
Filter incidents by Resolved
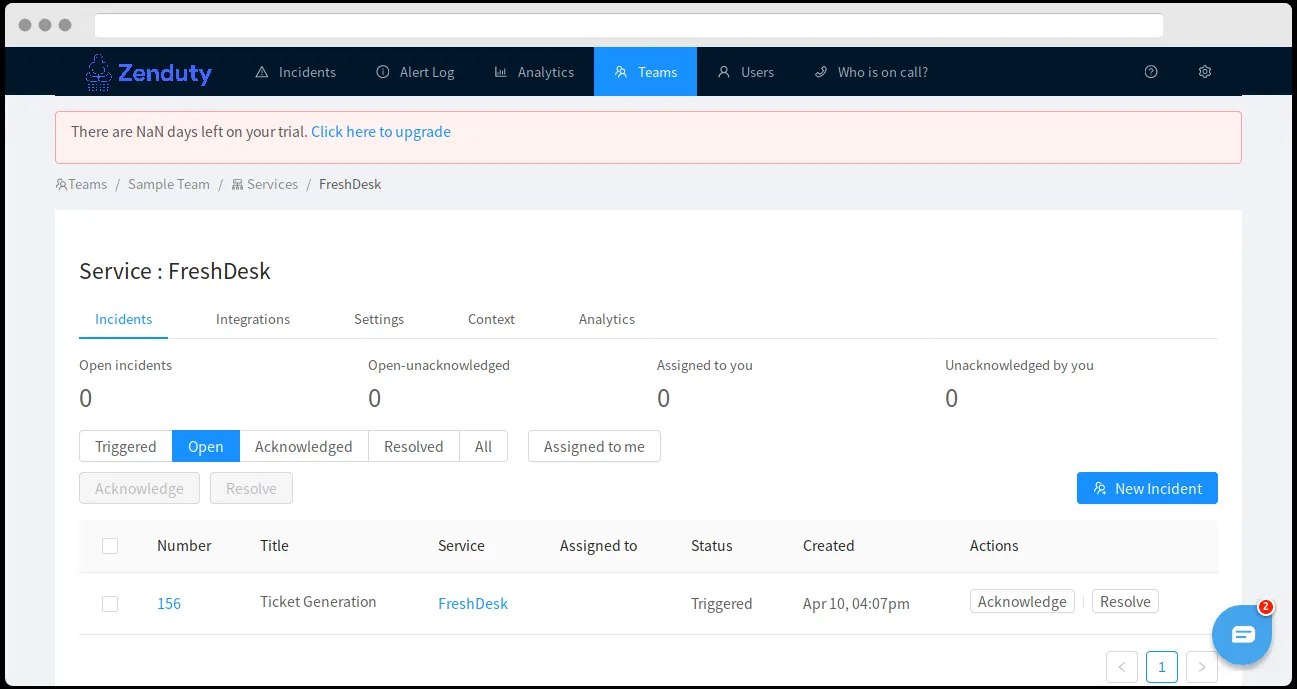pyautogui.click(x=414, y=447)
